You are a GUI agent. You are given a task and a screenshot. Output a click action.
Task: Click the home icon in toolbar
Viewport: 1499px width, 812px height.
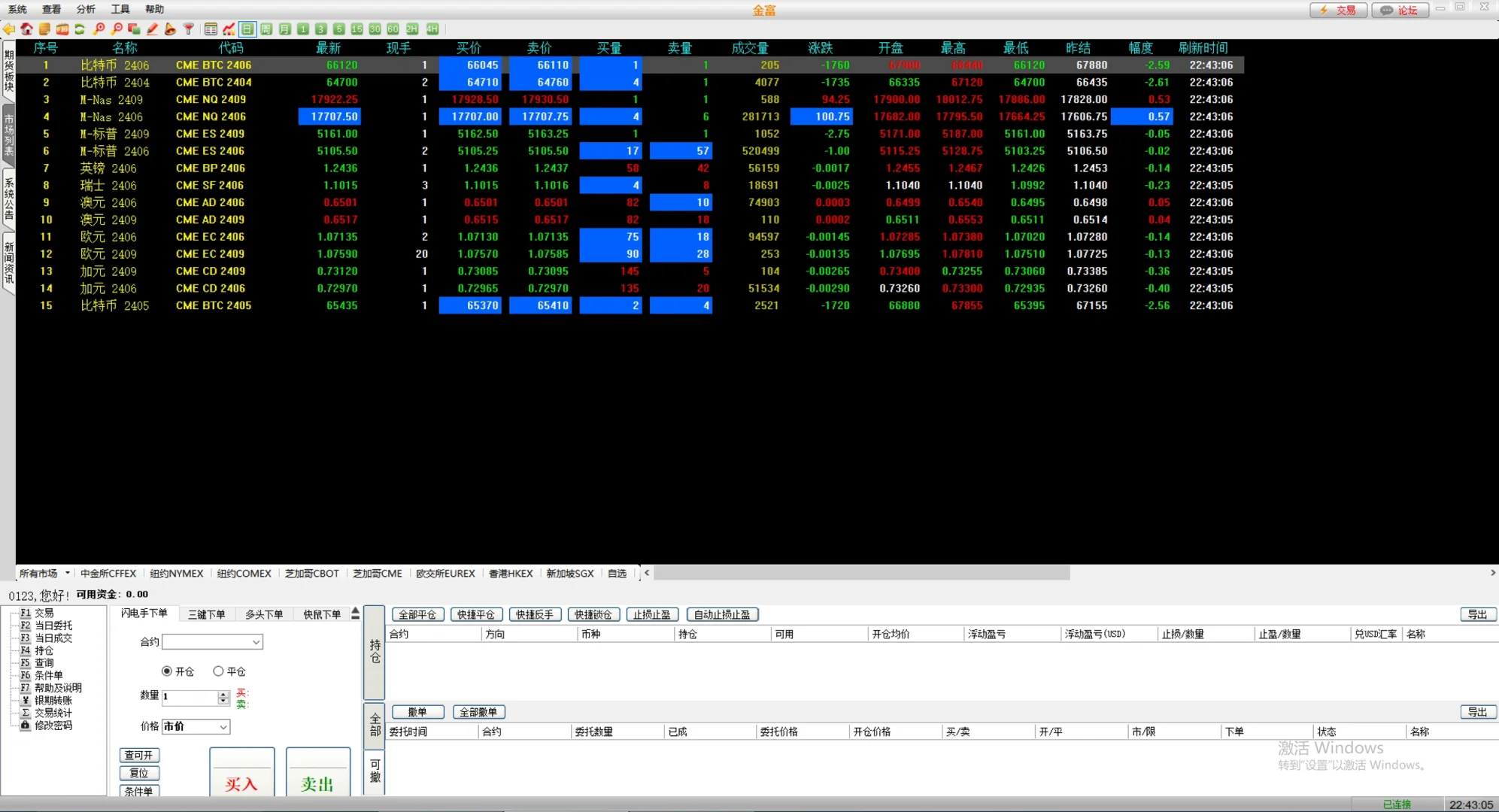pos(27,29)
